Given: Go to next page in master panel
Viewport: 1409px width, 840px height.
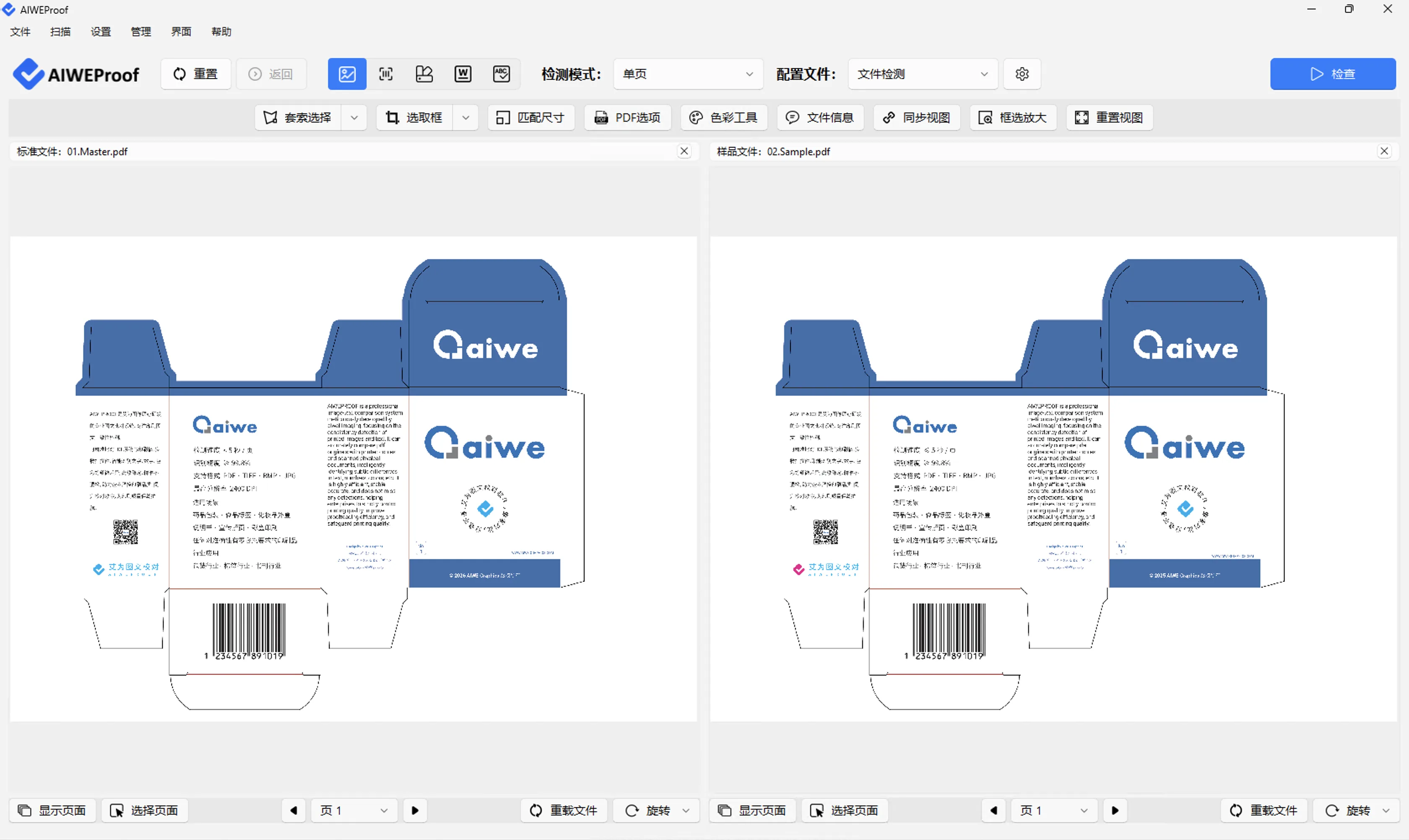Looking at the screenshot, I should click(415, 811).
